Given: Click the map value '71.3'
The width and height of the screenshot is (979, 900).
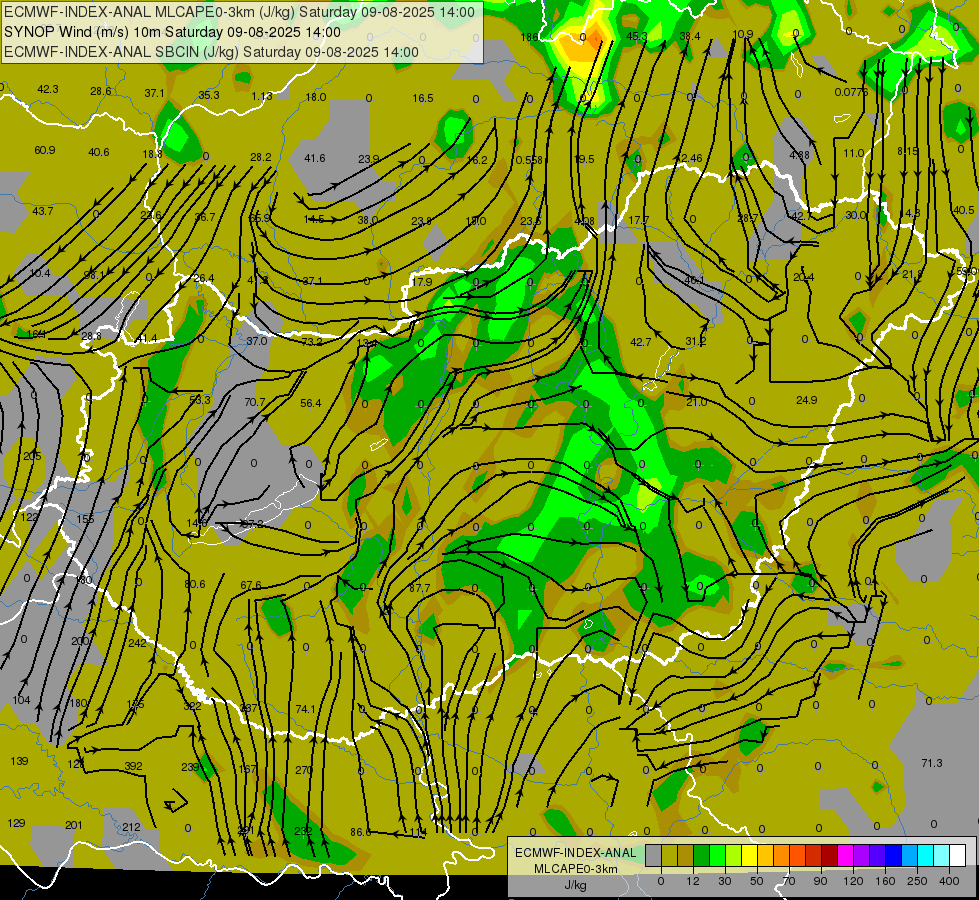Looking at the screenshot, I should 932,763.
